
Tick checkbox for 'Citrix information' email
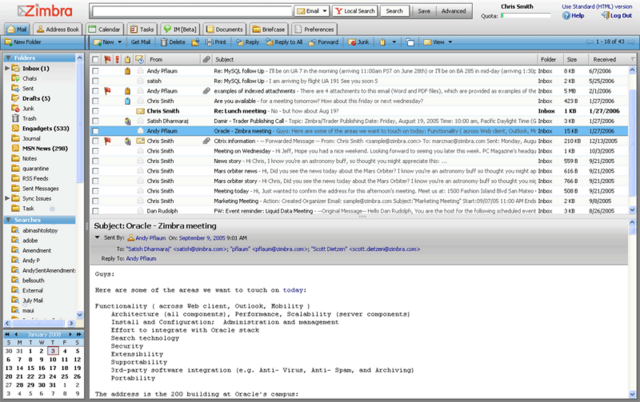96,141
